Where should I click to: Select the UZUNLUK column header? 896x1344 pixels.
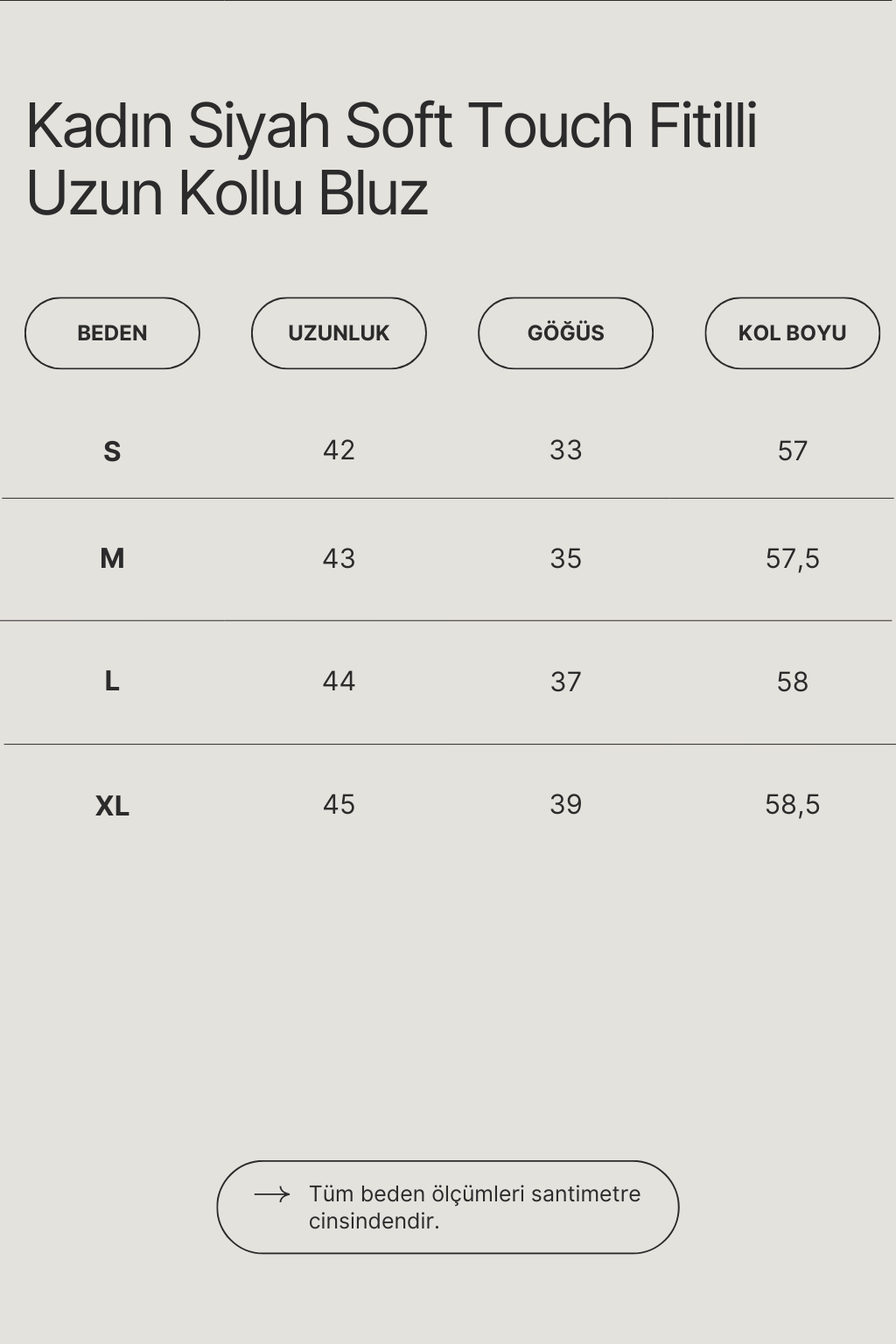point(339,333)
